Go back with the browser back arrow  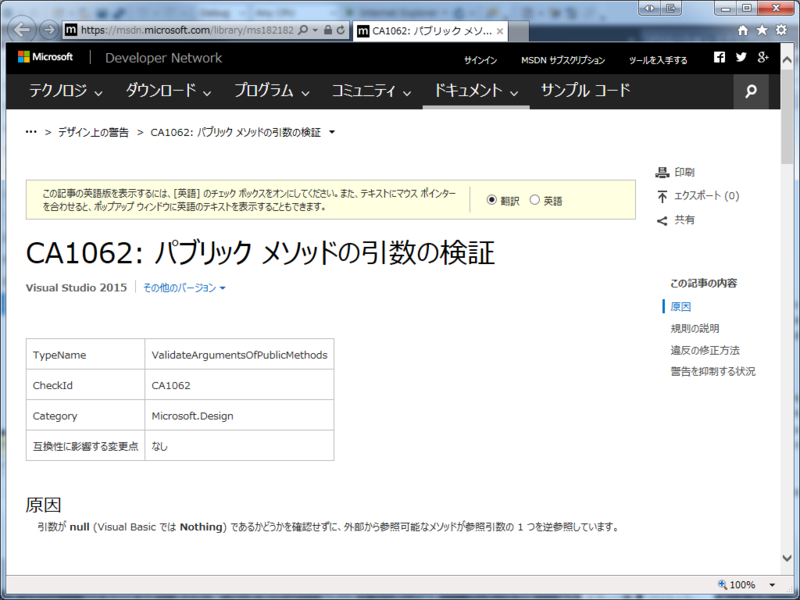click(21, 30)
